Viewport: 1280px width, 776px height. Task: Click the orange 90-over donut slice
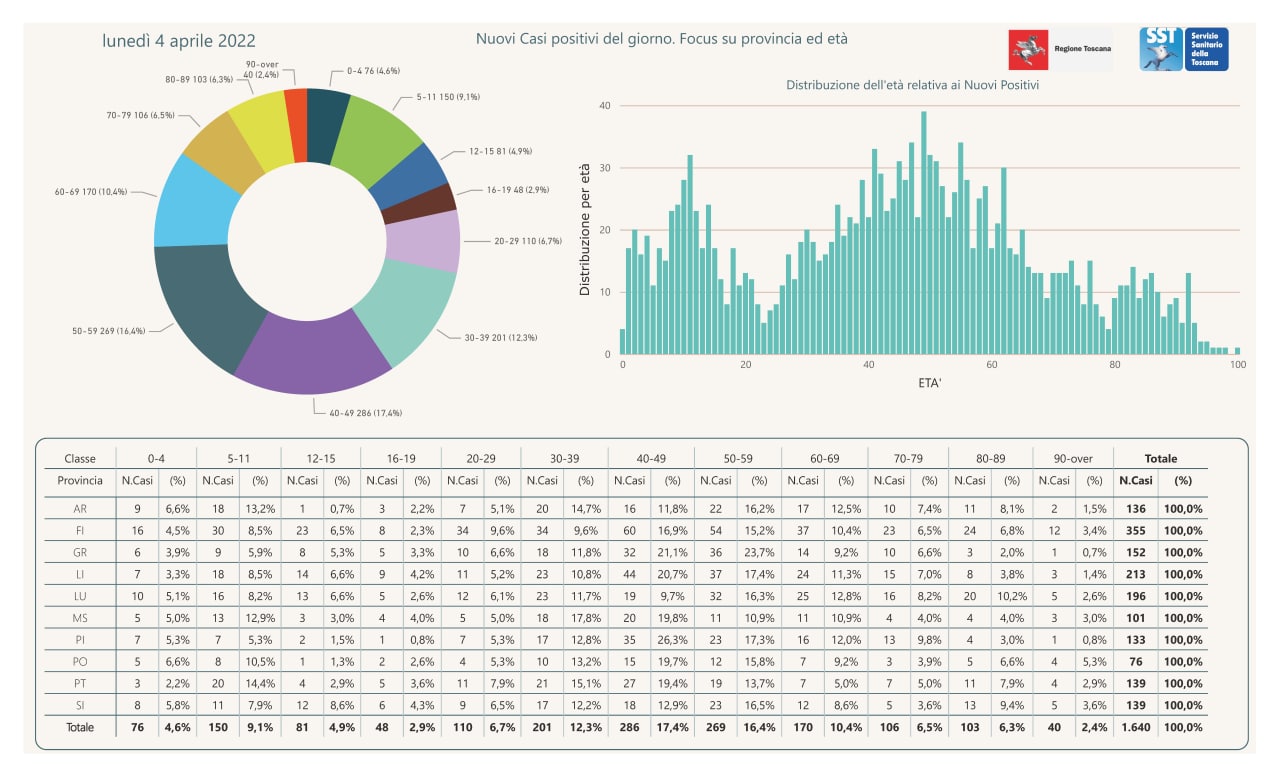pyautogui.click(x=296, y=112)
